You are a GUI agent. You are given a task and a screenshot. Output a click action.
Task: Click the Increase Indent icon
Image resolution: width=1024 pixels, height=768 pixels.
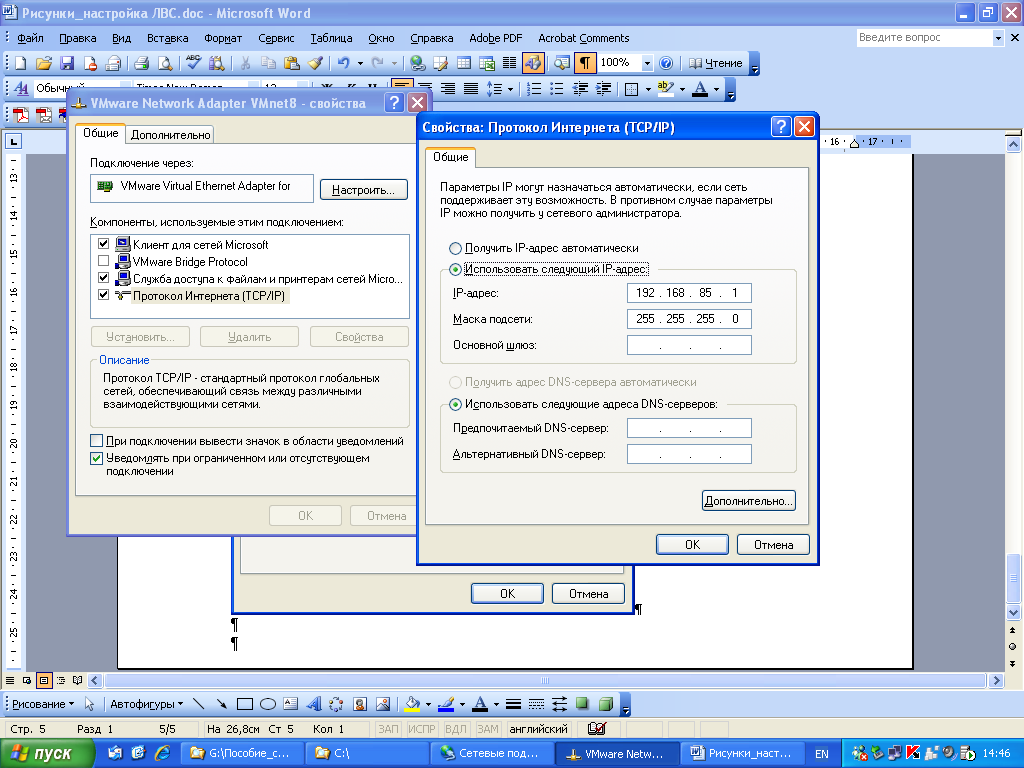click(x=603, y=88)
